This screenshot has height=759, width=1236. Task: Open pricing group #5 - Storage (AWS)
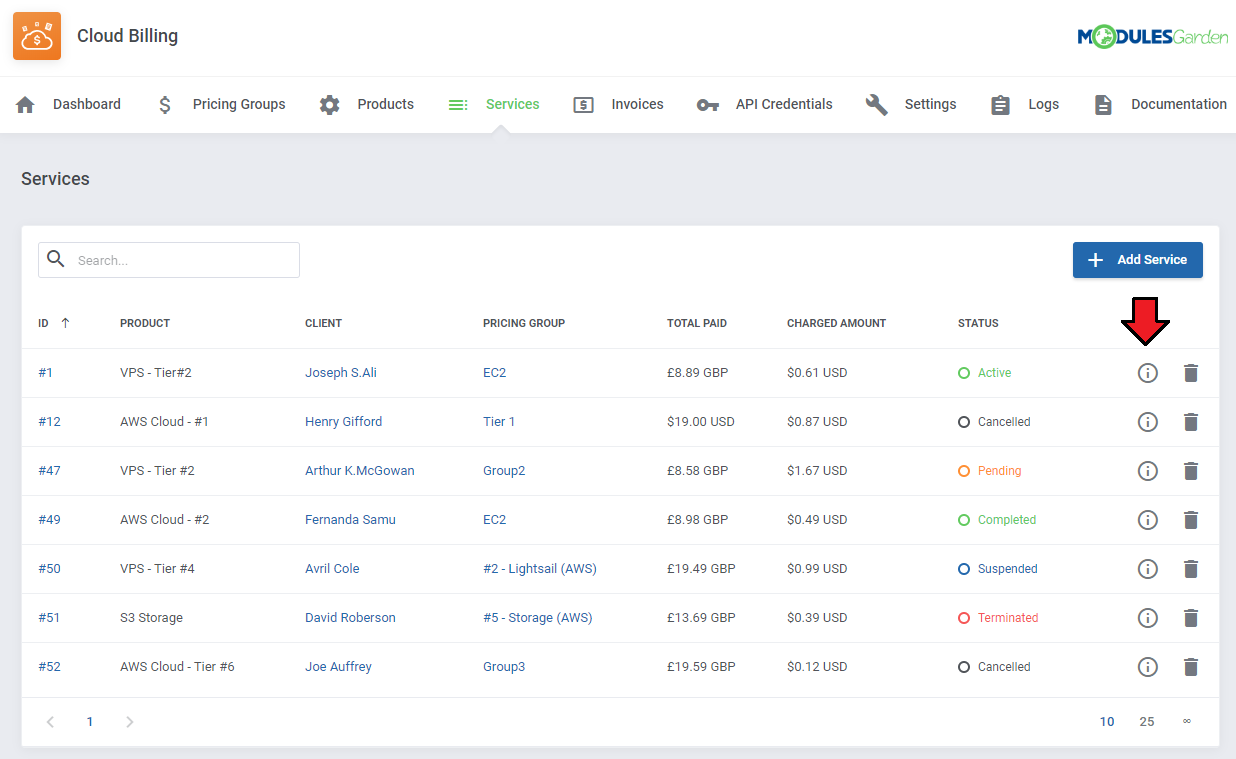538,618
